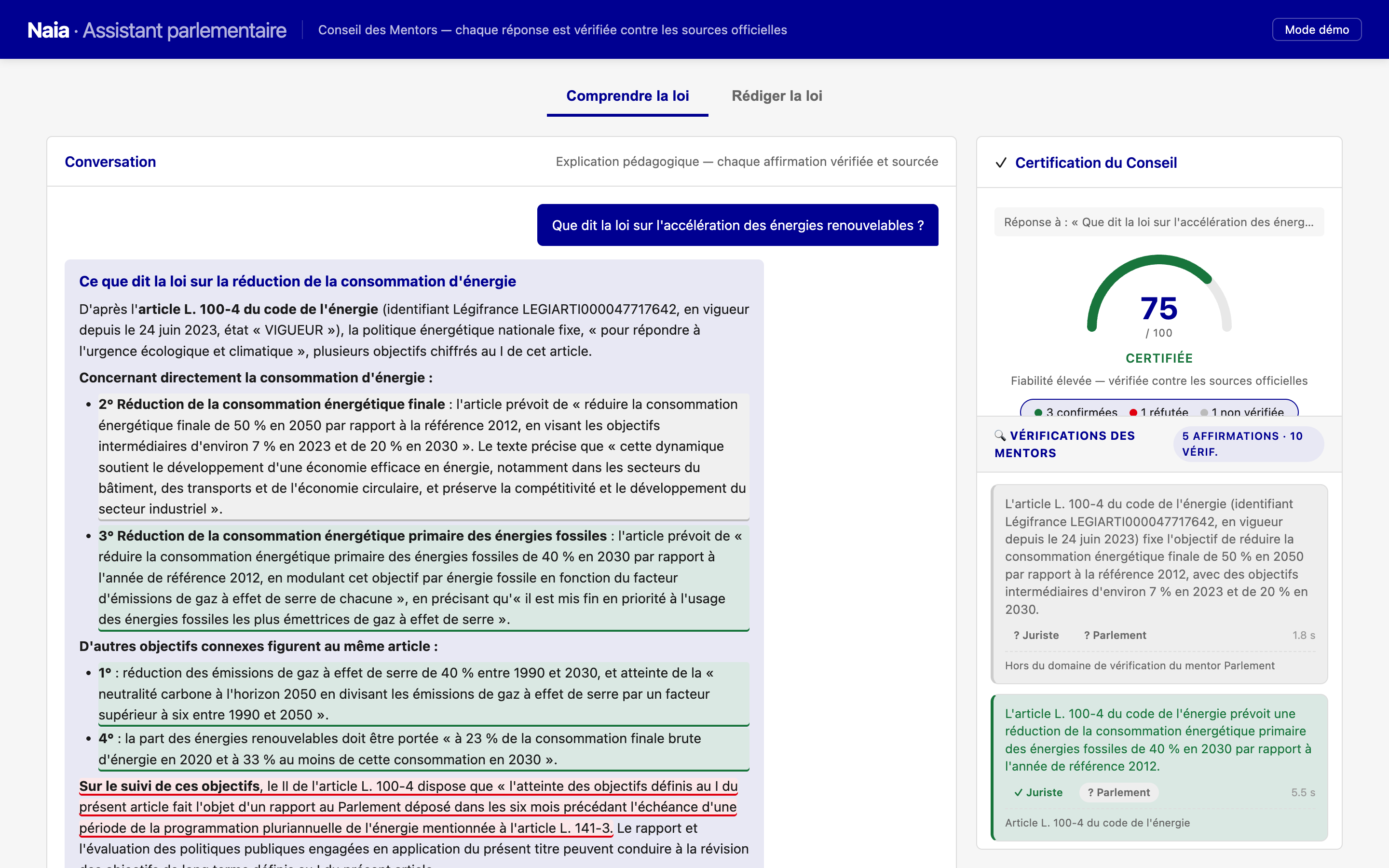Switch to the Comprendre la loi tab
This screenshot has height=868, width=1389.
tap(627, 96)
